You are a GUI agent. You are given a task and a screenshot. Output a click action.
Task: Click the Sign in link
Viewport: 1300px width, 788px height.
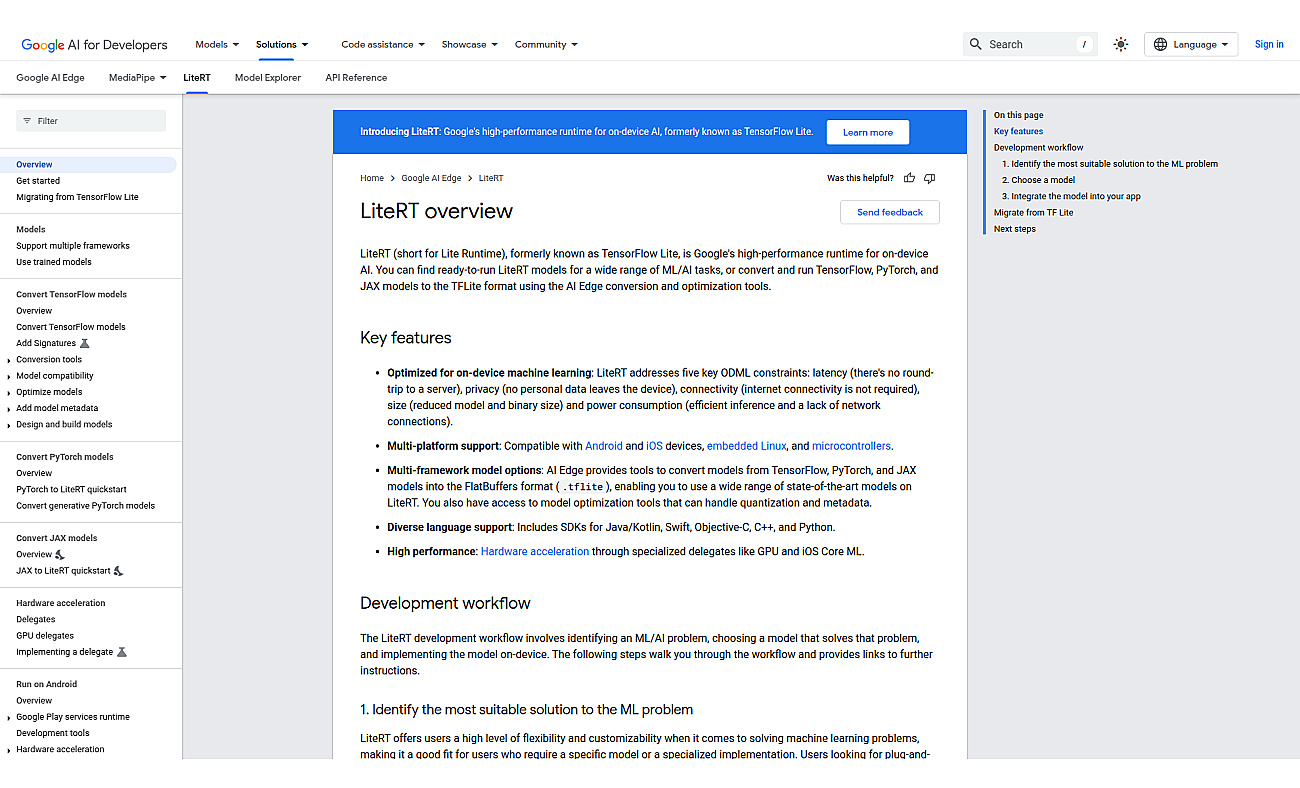tap(1269, 44)
